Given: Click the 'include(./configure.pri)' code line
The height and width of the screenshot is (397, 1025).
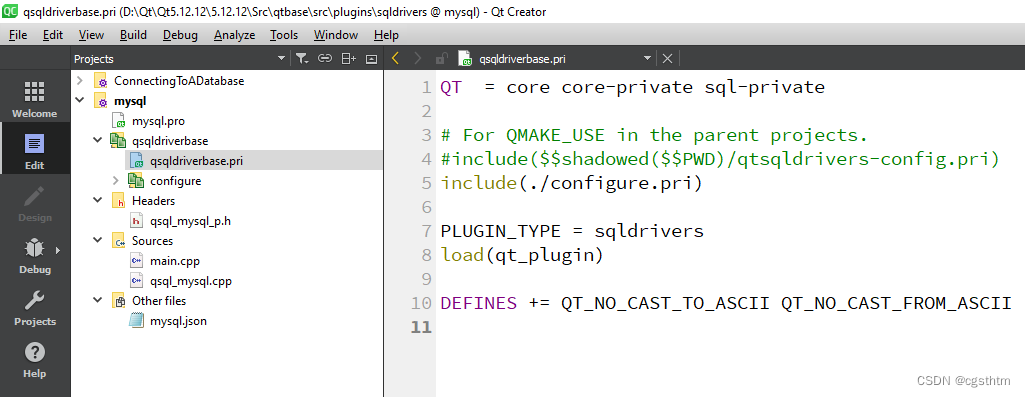Looking at the screenshot, I should (571, 184).
